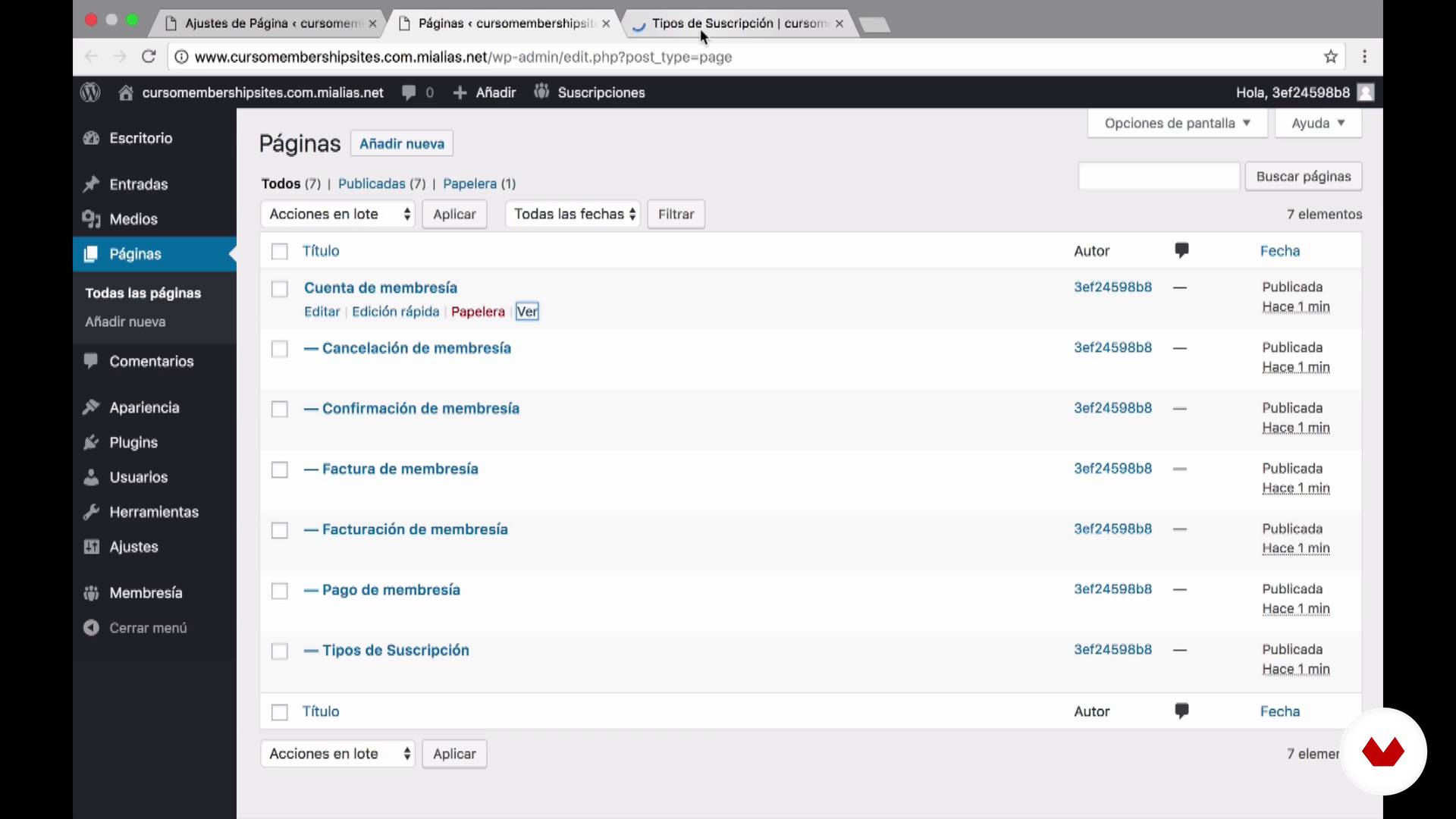Click the Filtrar button

(676, 214)
